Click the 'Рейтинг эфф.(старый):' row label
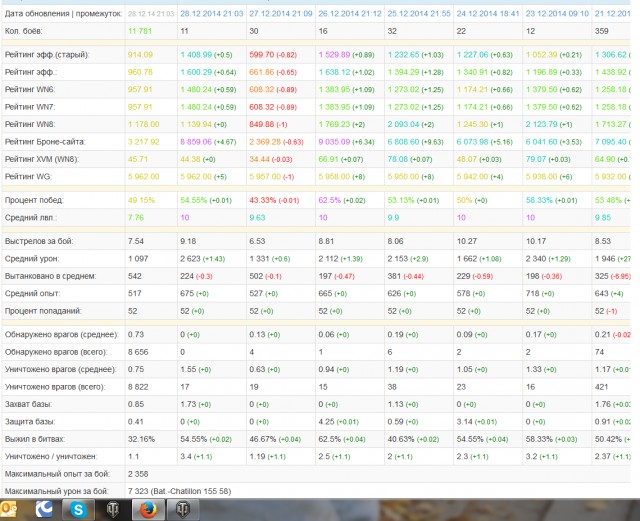 click(47, 55)
